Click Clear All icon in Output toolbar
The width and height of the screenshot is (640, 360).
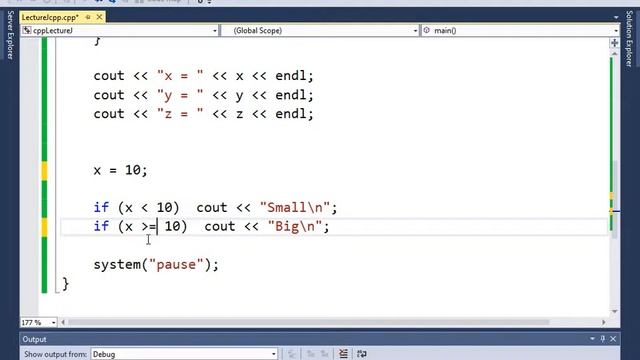pyautogui.click(x=343, y=354)
